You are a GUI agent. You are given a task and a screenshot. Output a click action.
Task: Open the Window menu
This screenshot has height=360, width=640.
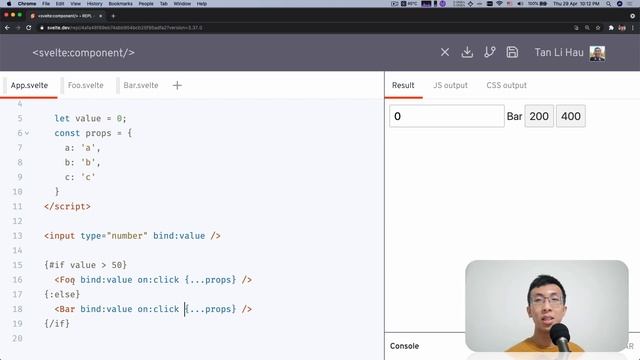(x=182, y=4)
